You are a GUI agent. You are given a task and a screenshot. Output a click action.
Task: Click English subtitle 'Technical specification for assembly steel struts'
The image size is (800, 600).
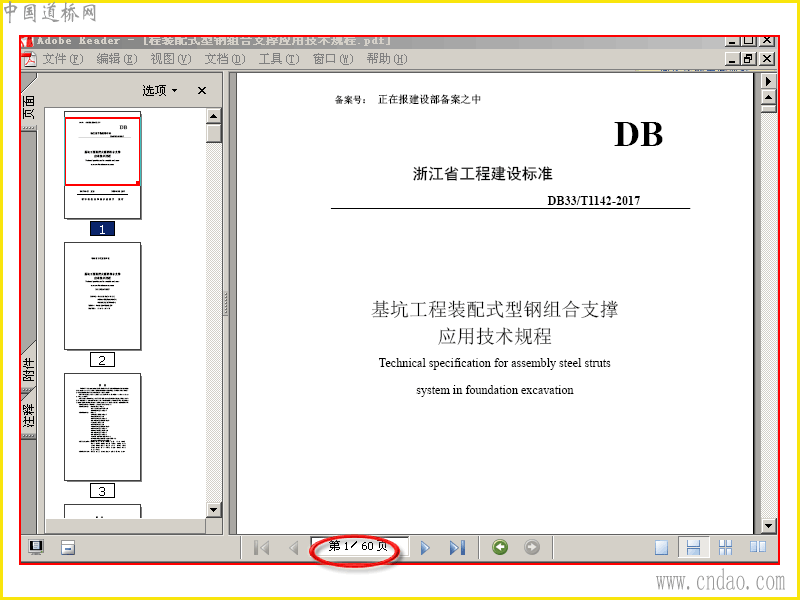point(494,363)
